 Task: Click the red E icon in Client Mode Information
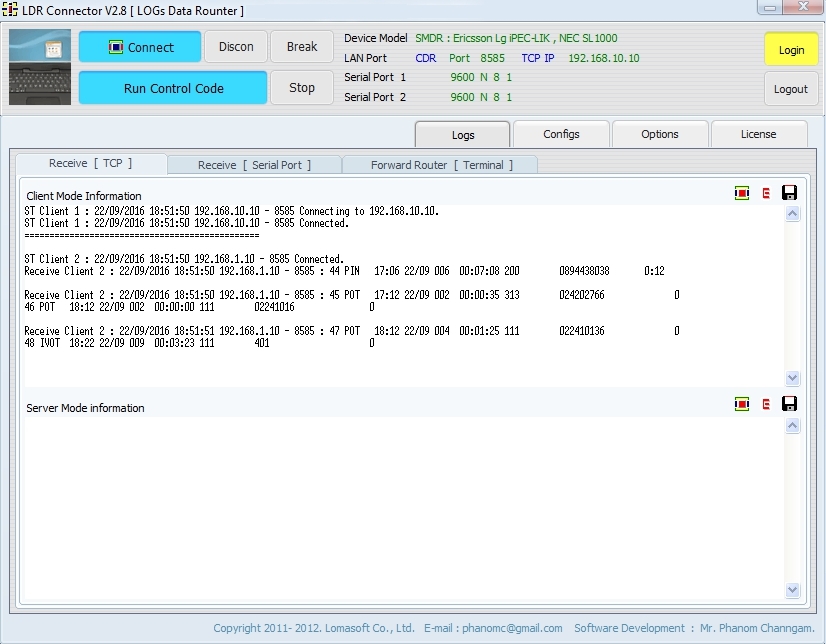766,193
